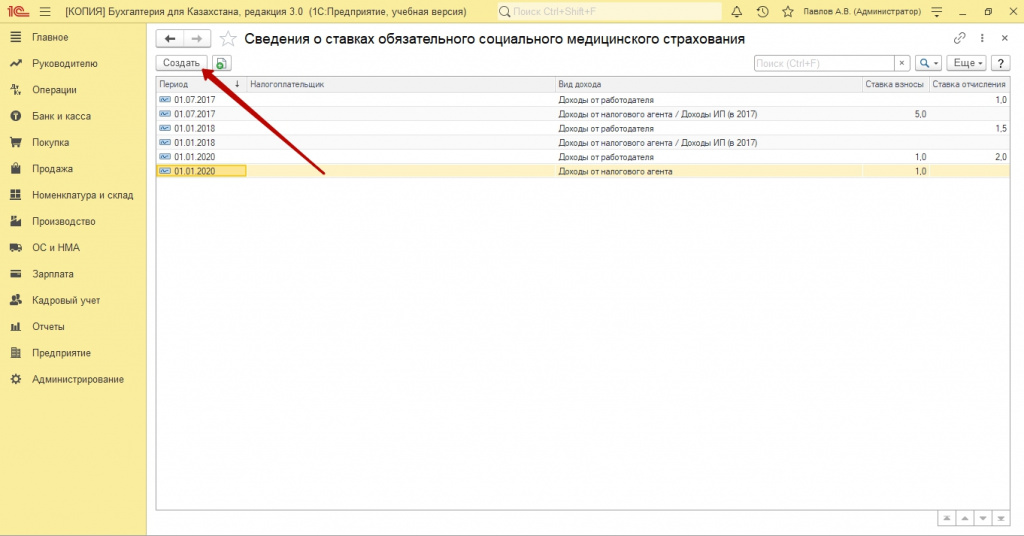Click rate 1,5 in Ставка отчисления column
Image resolution: width=1024 pixels, height=536 pixels.
pyautogui.click(x=1001, y=129)
